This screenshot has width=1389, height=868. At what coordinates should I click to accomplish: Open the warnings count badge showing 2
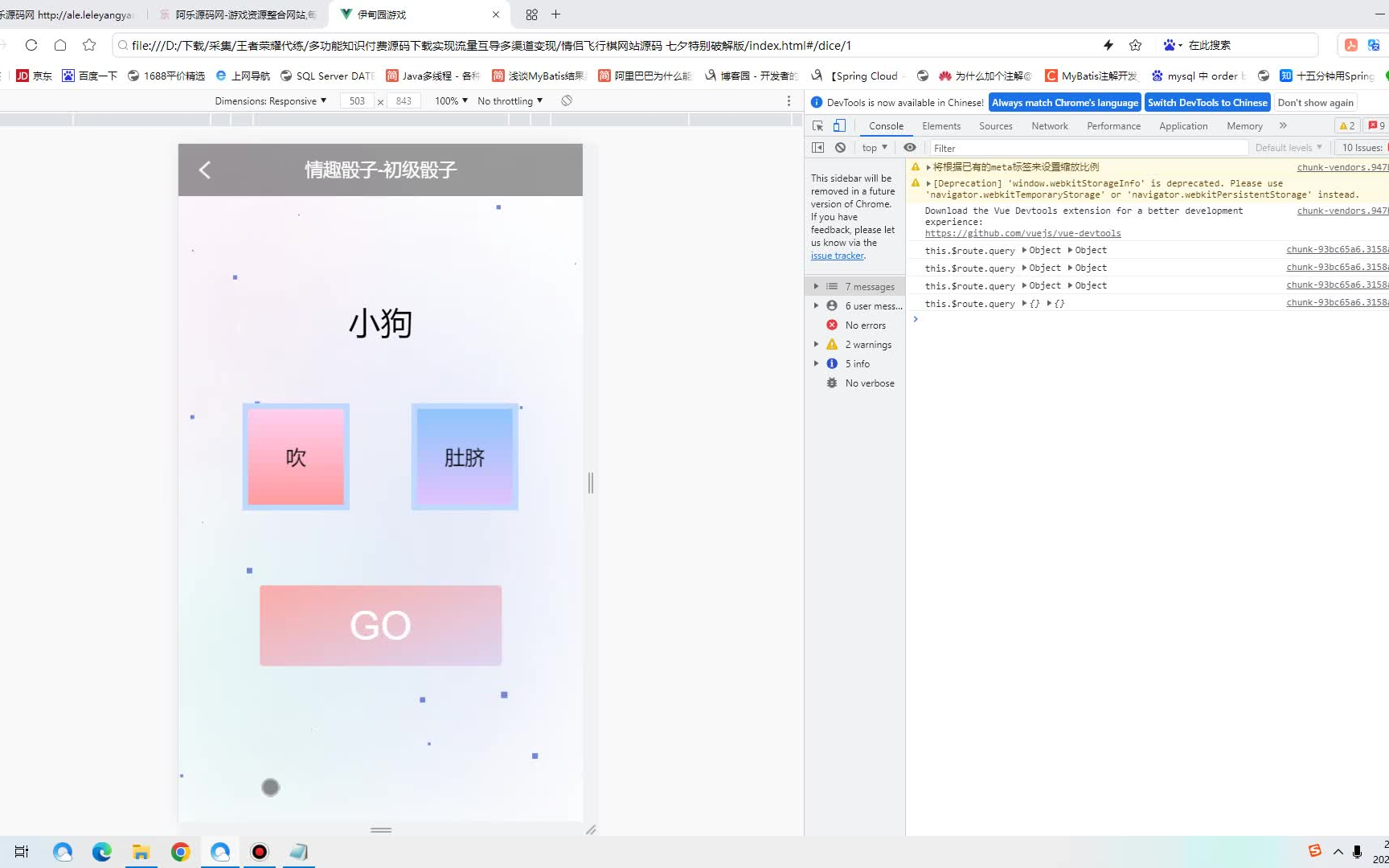(x=1347, y=125)
